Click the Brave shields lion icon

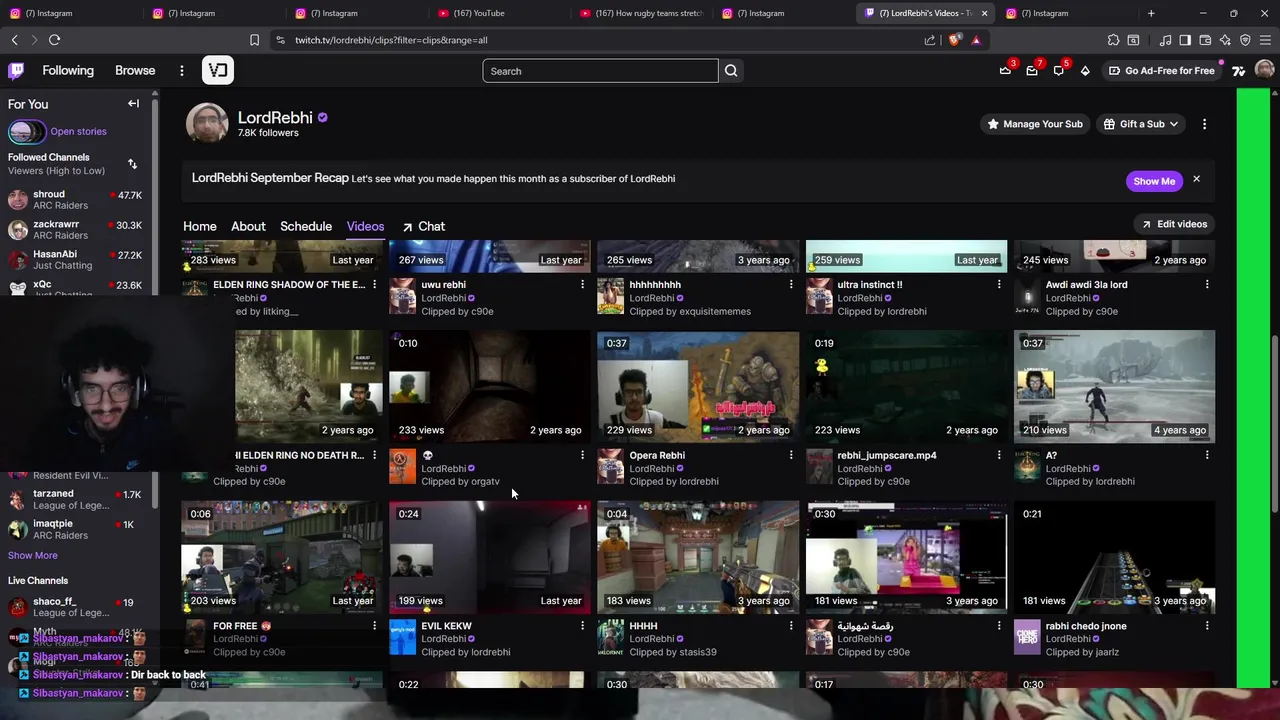954,40
